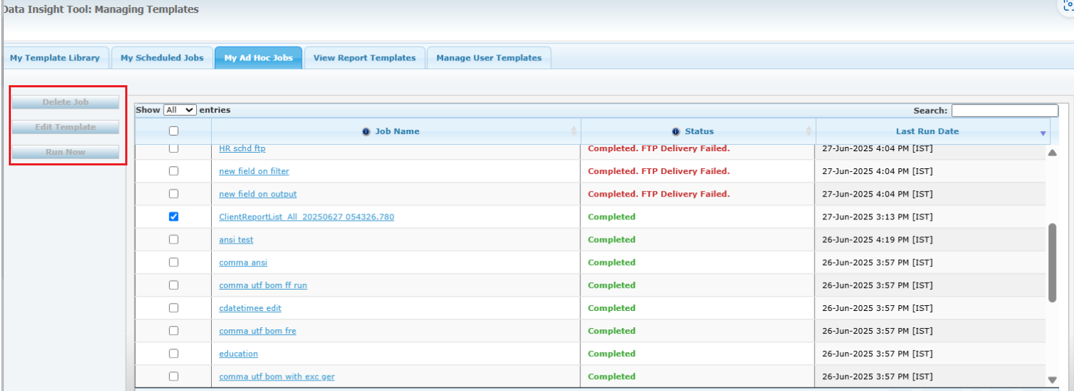Sort by Job Name column arrows

[573, 131]
